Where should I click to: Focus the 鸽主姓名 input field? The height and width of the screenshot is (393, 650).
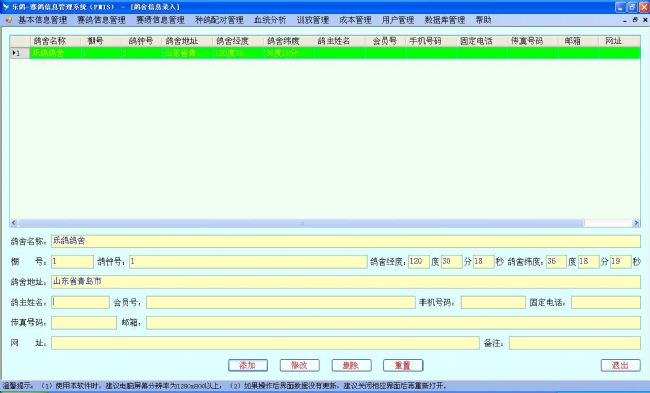pos(80,302)
